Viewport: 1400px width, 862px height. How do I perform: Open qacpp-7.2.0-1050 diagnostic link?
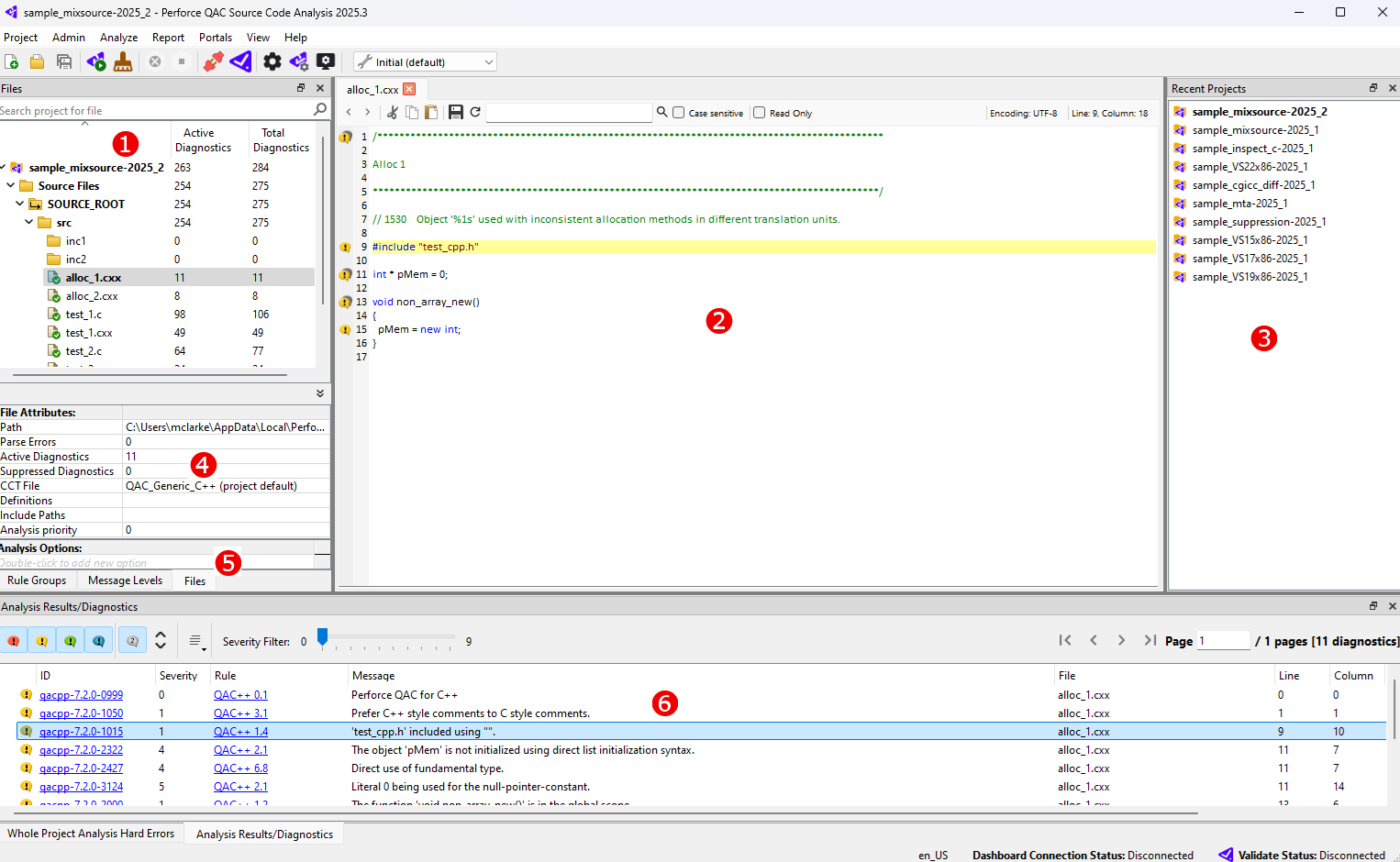81,713
